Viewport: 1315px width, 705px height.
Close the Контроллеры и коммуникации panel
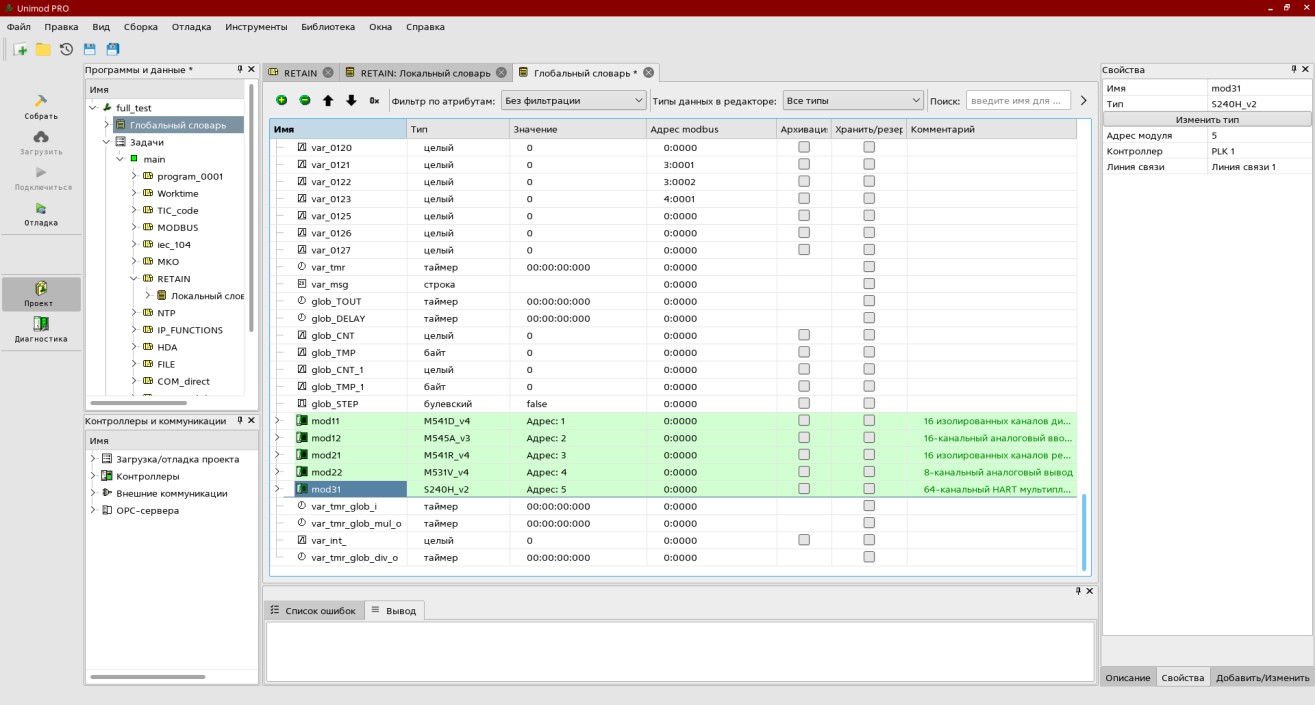pos(251,421)
